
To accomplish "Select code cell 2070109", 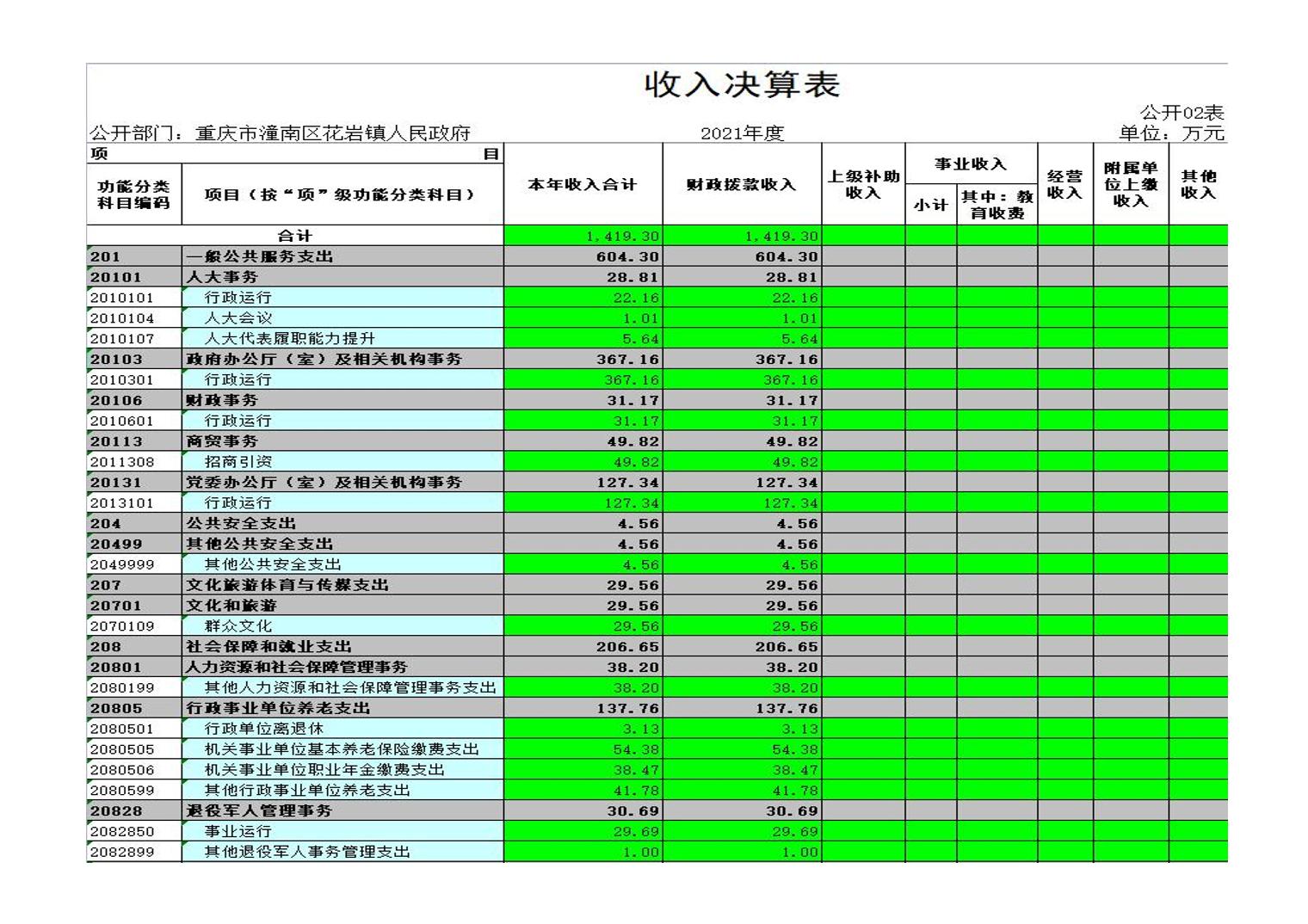I will 134,626.
